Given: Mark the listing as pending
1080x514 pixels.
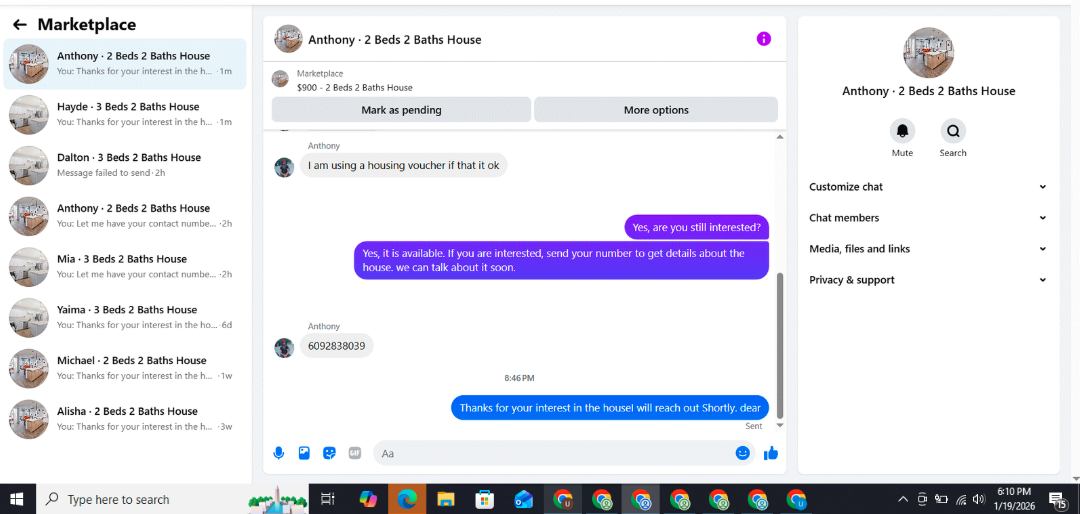Looking at the screenshot, I should coord(401,110).
